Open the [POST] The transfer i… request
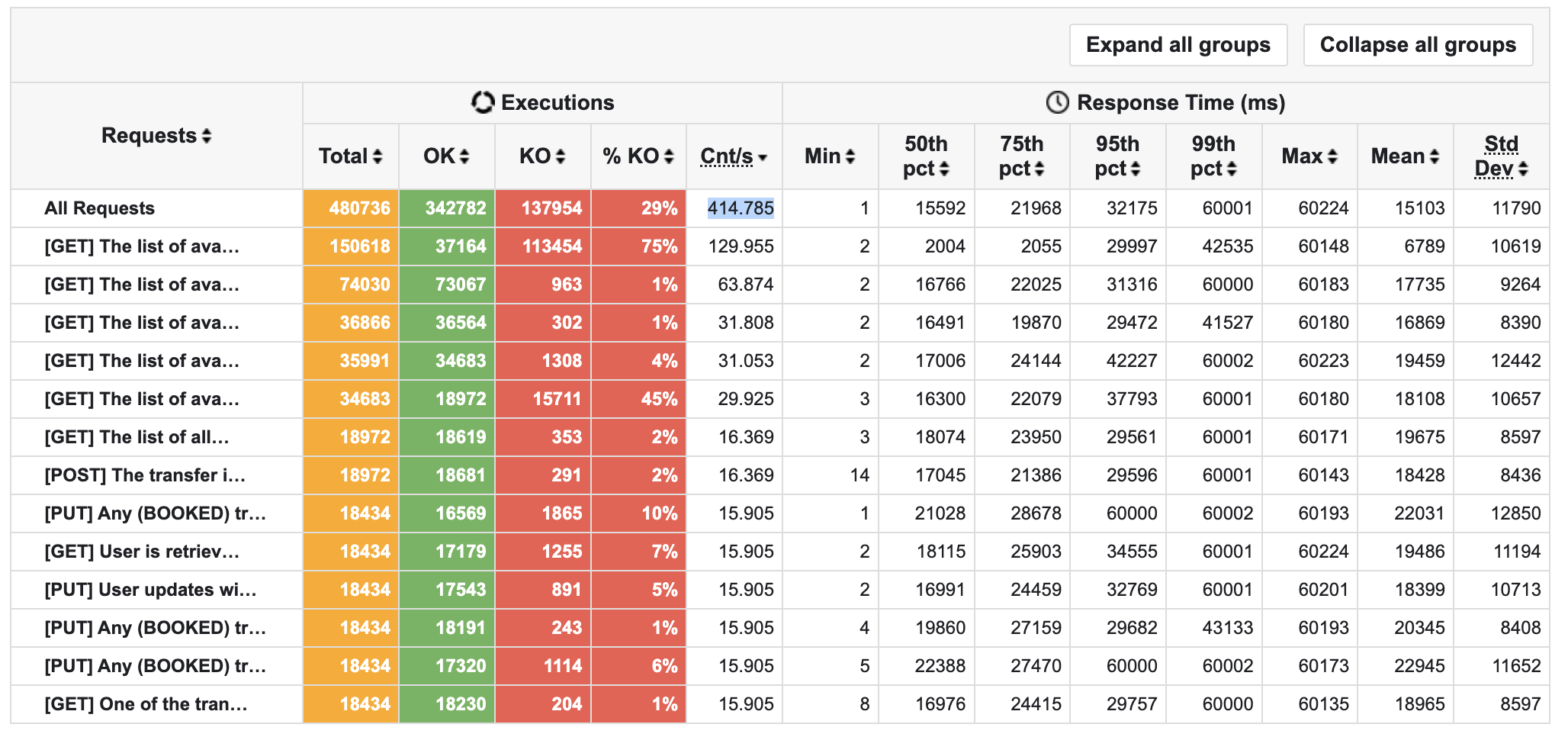The width and height of the screenshot is (1568, 737). (x=145, y=475)
